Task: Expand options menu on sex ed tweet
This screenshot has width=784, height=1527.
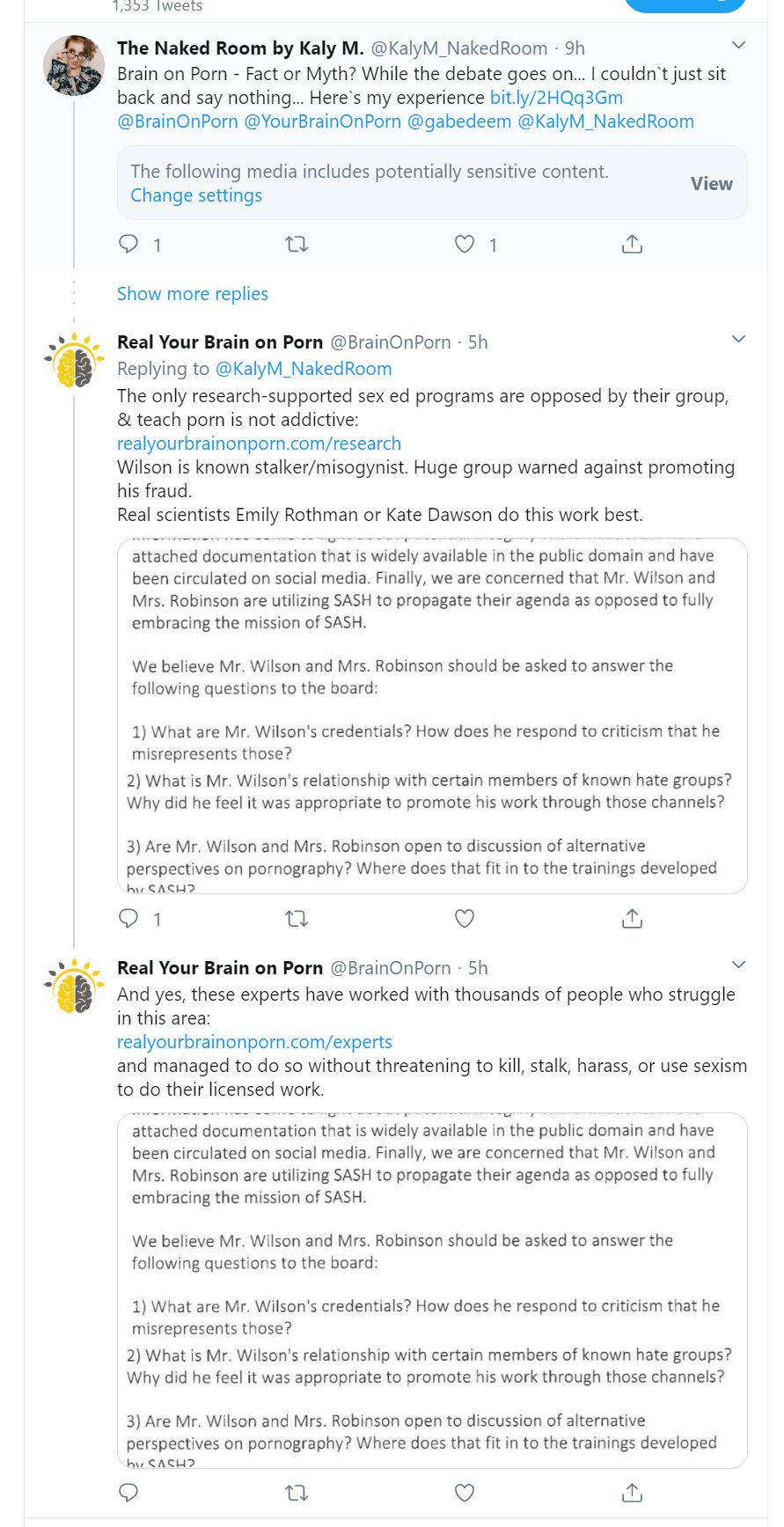Action: point(738,339)
